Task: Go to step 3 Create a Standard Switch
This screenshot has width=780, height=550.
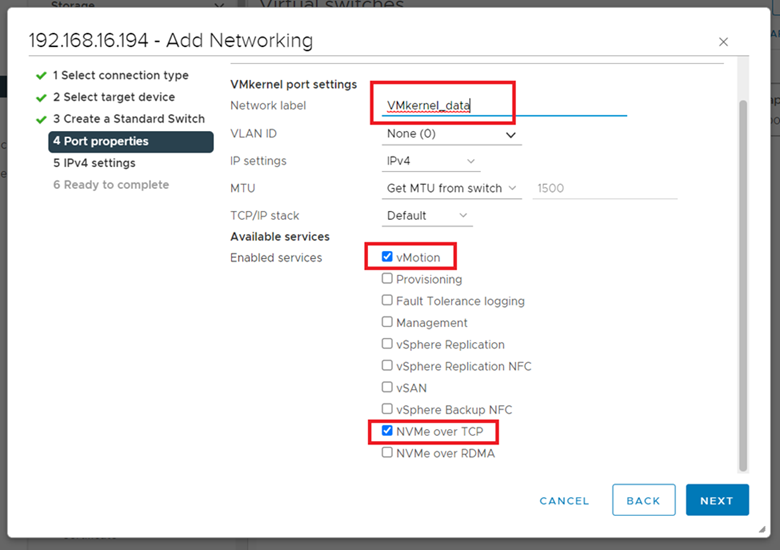Action: (x=129, y=119)
